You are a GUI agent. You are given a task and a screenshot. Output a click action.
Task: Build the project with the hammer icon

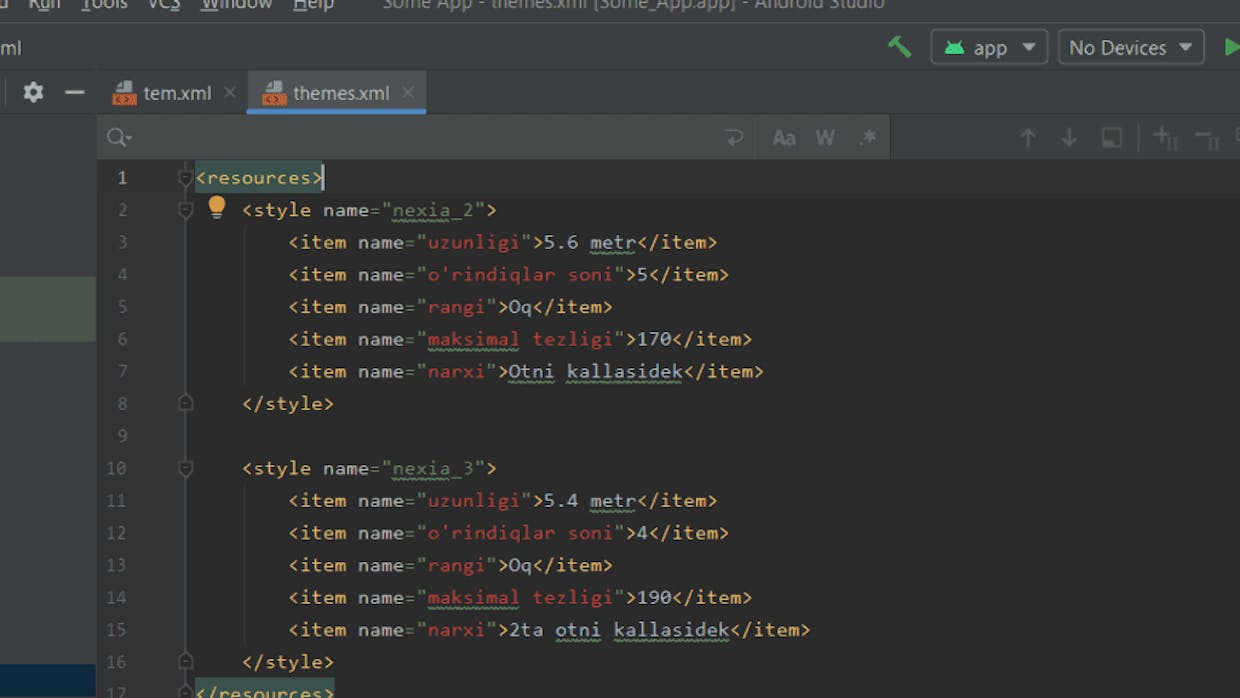click(899, 47)
